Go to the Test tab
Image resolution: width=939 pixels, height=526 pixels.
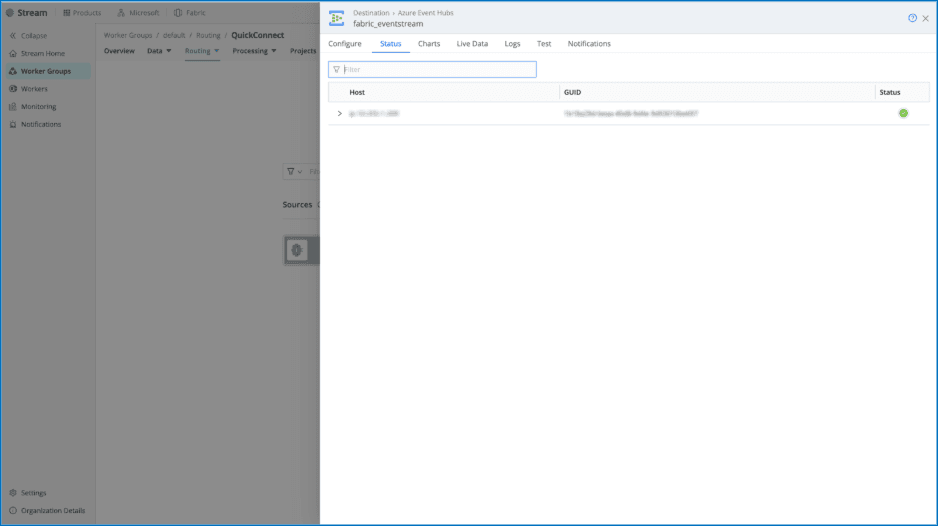click(544, 44)
